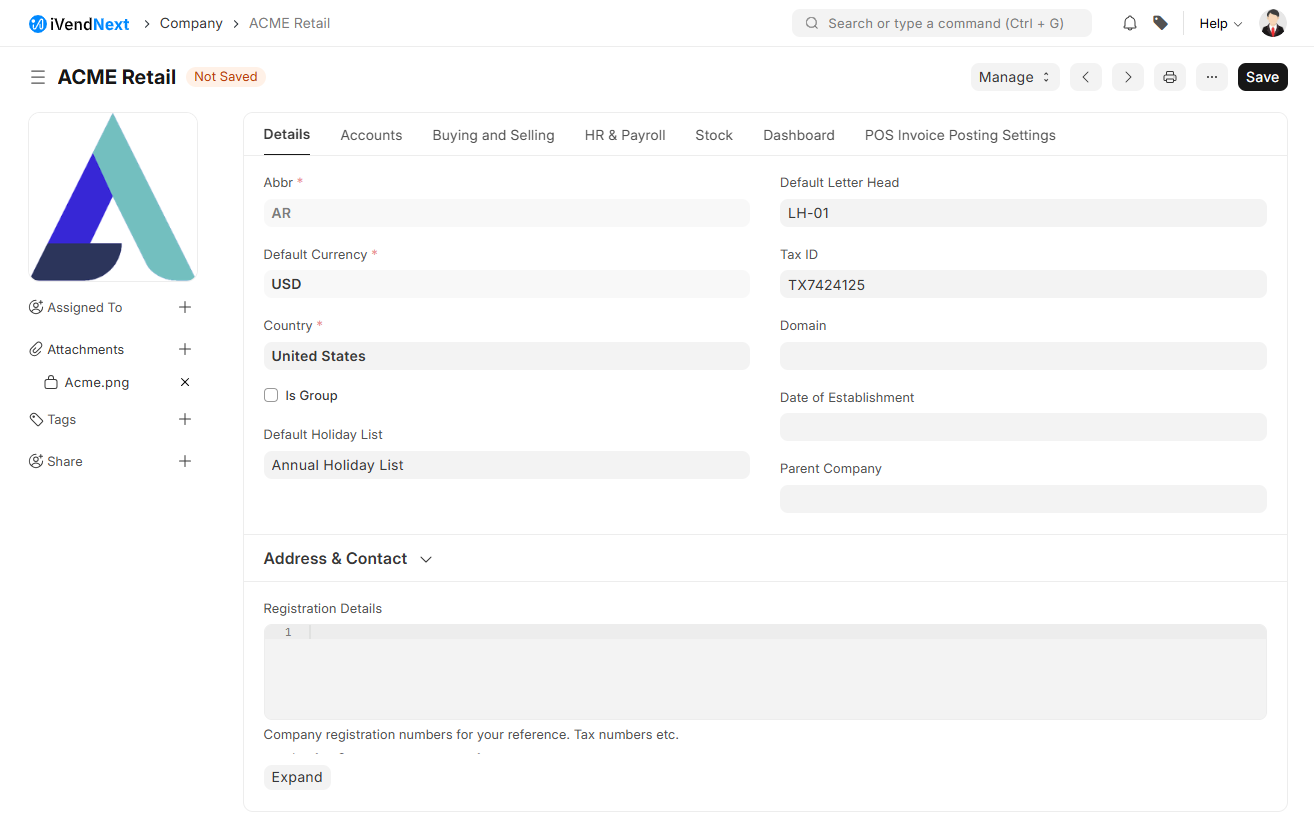Viewport: 1314px width, 836px height.
Task: Click the Save button
Action: pos(1262,77)
